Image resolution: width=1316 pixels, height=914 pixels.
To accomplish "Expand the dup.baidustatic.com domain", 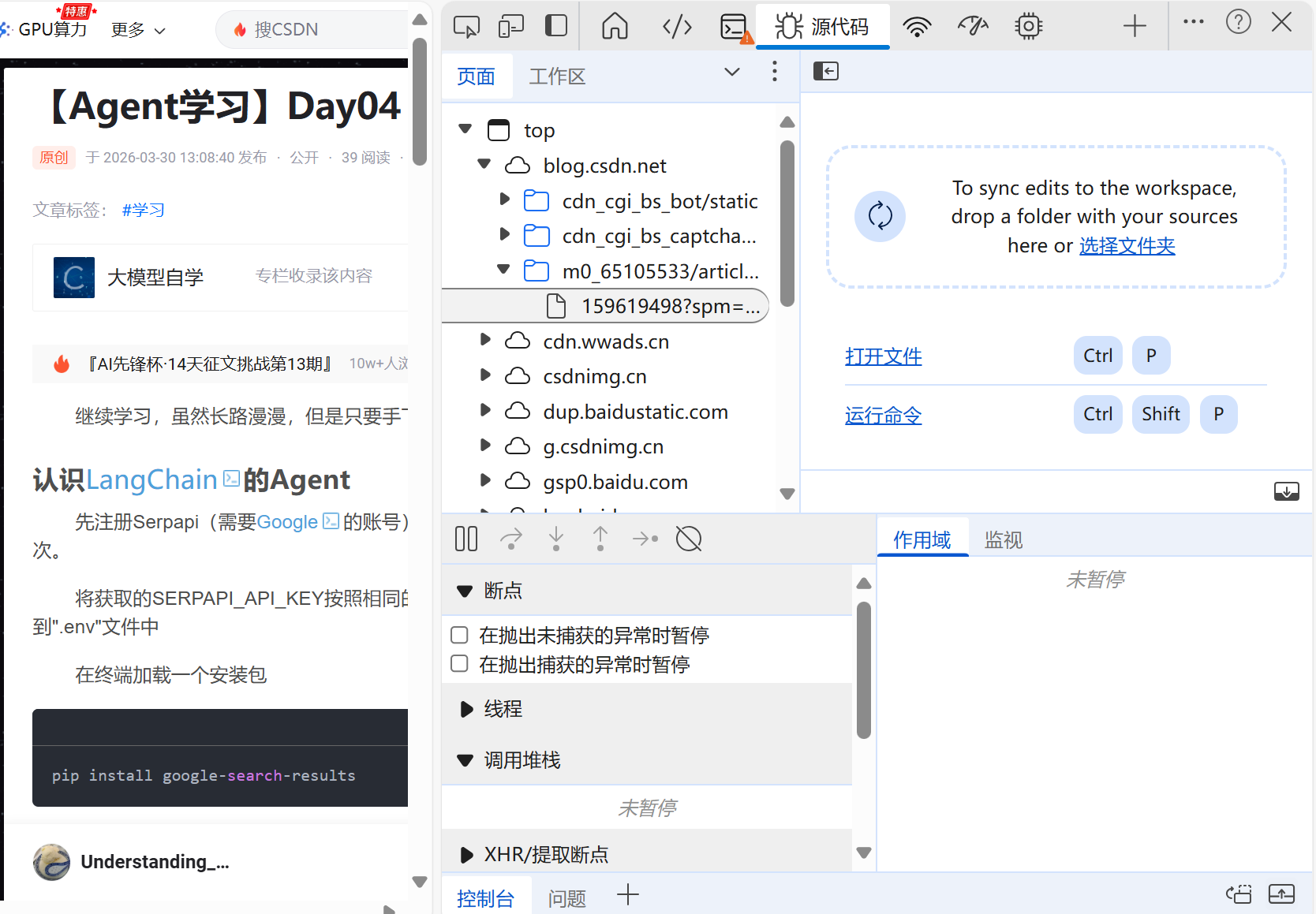I will (x=486, y=410).
